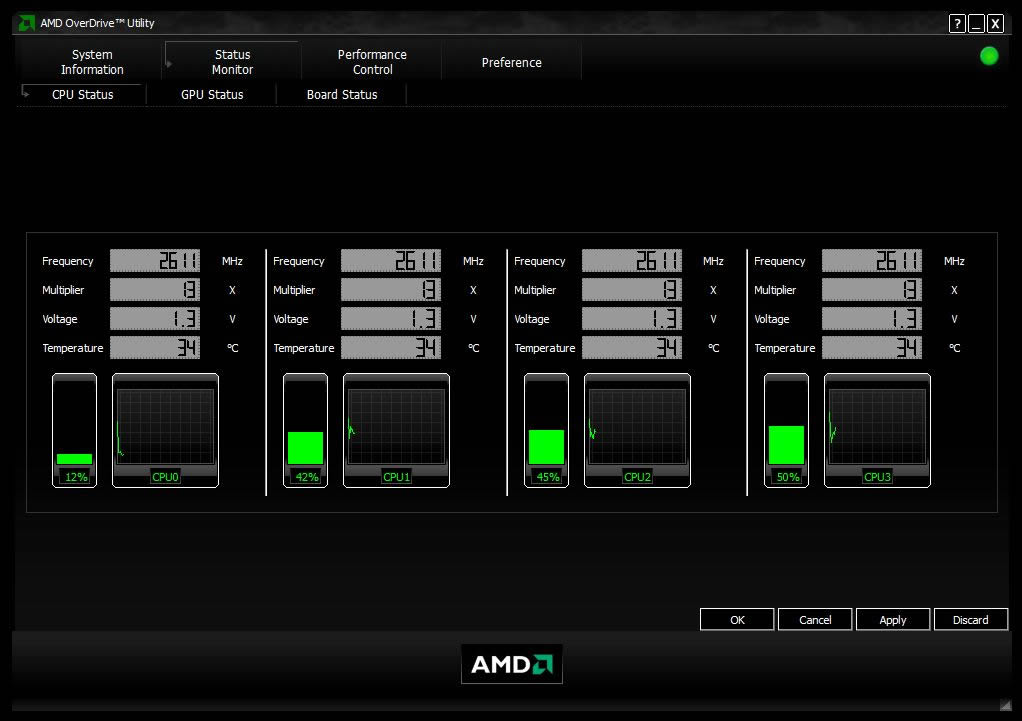1022x721 pixels.
Task: Select the CPU Status sub-tab
Action: (x=83, y=95)
